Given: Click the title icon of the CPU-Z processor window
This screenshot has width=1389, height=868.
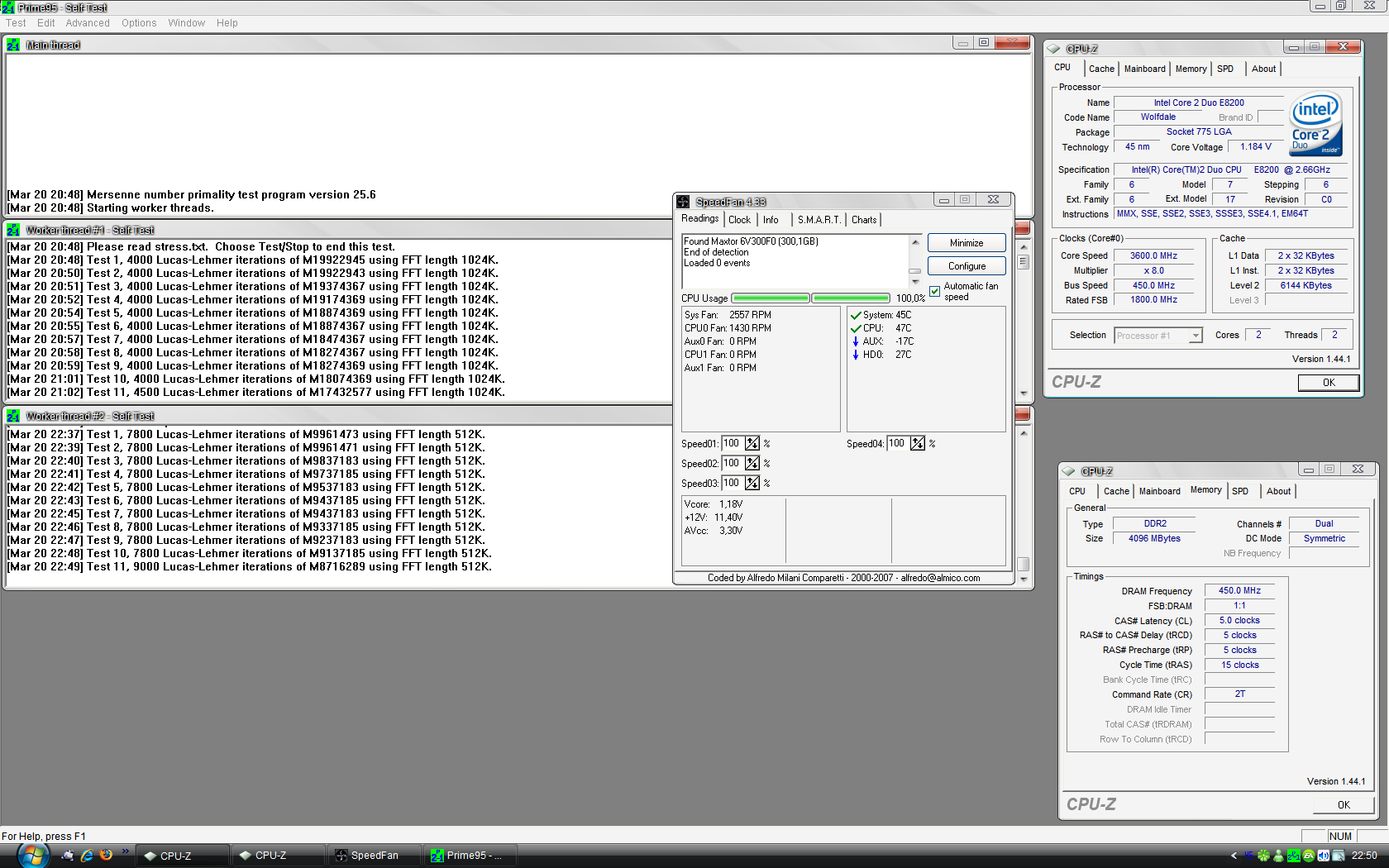Looking at the screenshot, I should point(1053,49).
